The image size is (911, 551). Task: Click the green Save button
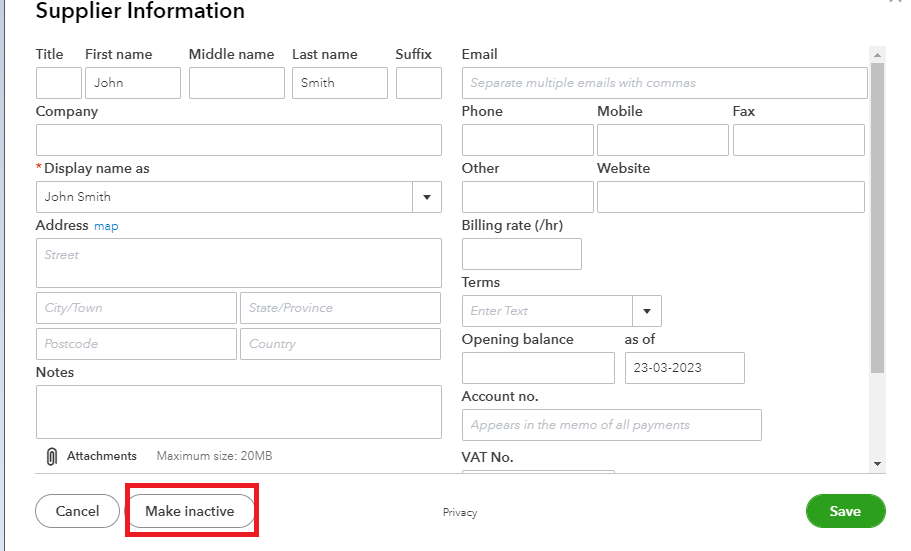coord(845,511)
